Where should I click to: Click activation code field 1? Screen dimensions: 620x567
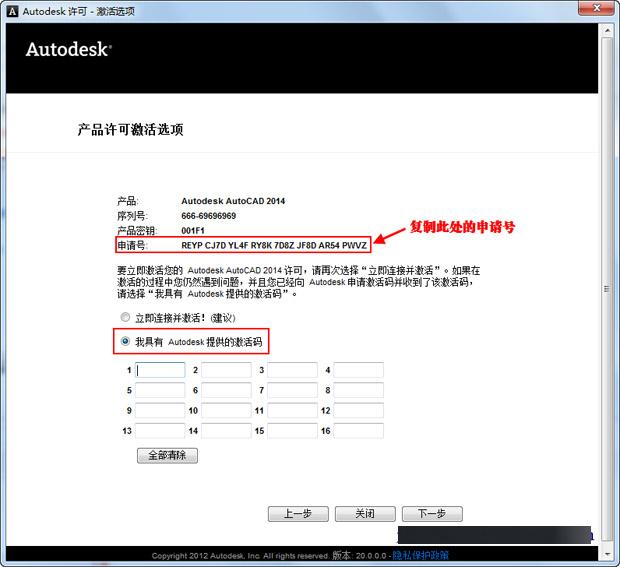160,370
